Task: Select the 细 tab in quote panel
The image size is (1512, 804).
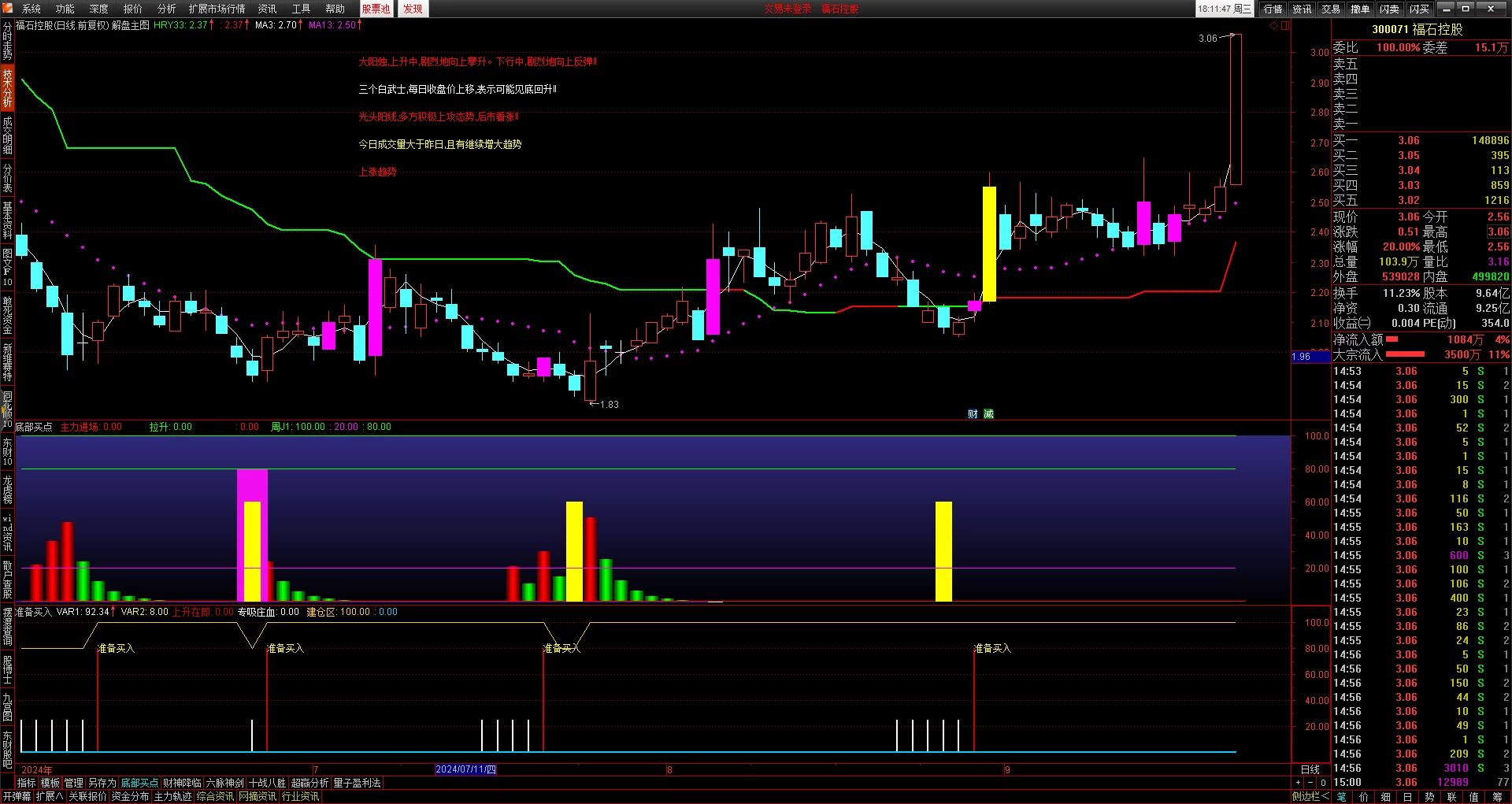Action: (x=1386, y=796)
